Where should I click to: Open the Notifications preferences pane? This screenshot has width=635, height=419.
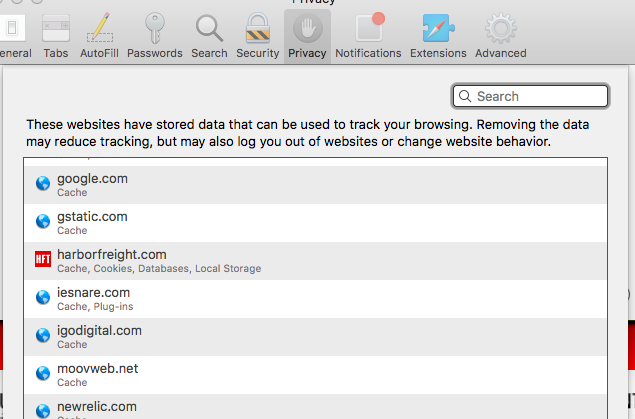coord(368,35)
